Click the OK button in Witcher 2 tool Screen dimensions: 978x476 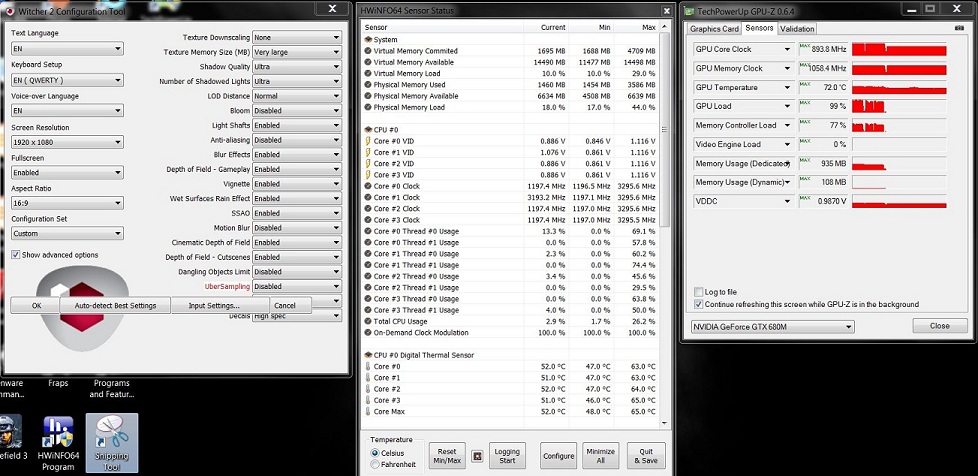[x=36, y=306]
